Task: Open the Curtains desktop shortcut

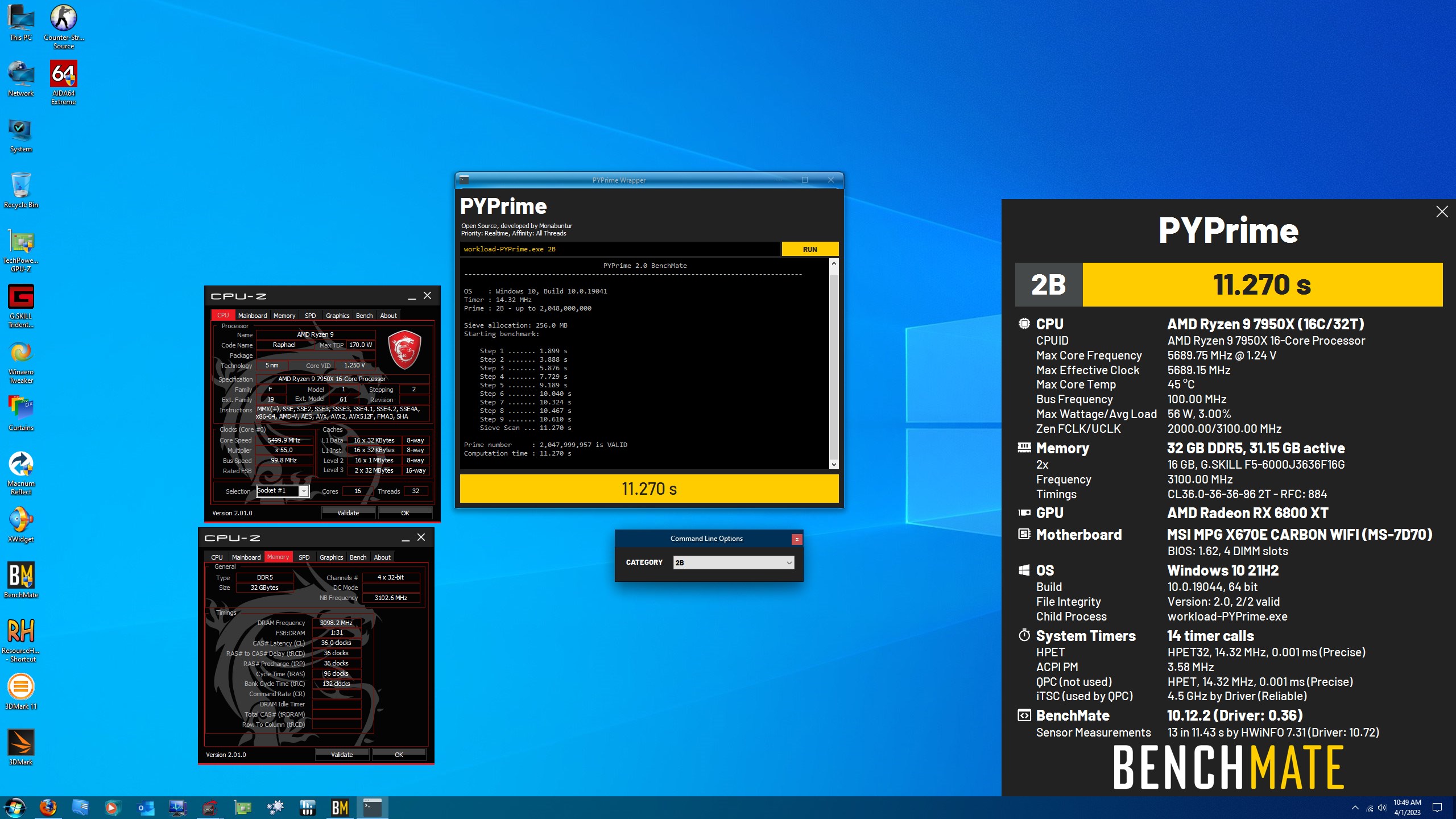Action: [x=21, y=413]
